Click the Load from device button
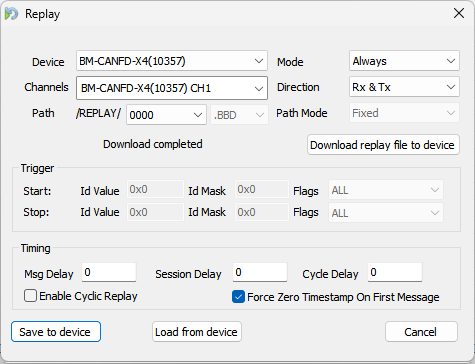 pos(197,332)
